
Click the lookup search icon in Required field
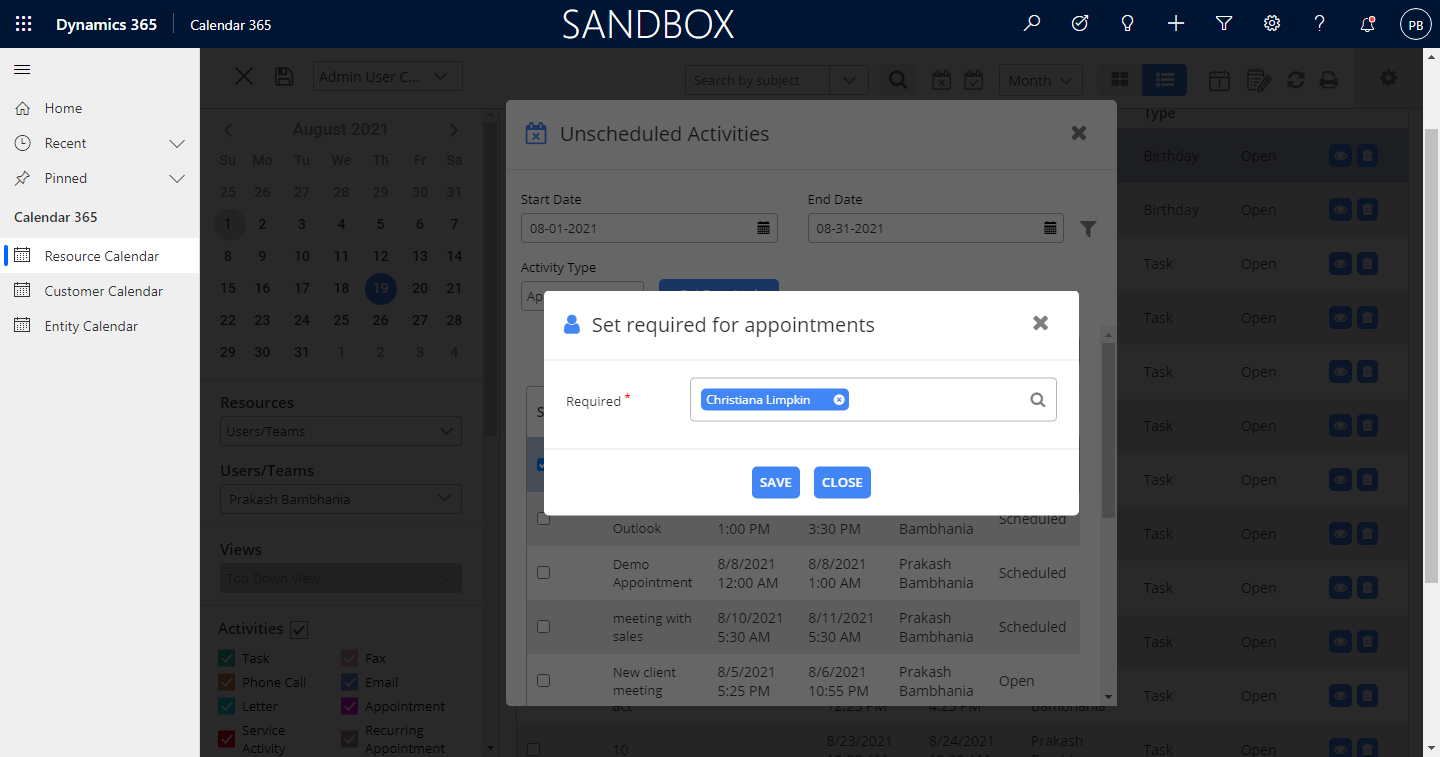pos(1037,400)
